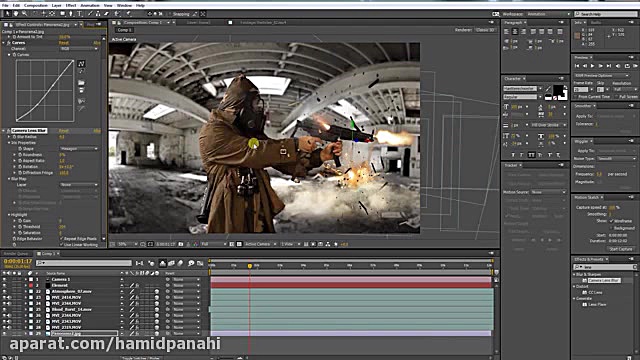Viewport: 640px width, 360px height.
Task: Click Start Capture in Motion Sketch
Action: [x=620, y=249]
